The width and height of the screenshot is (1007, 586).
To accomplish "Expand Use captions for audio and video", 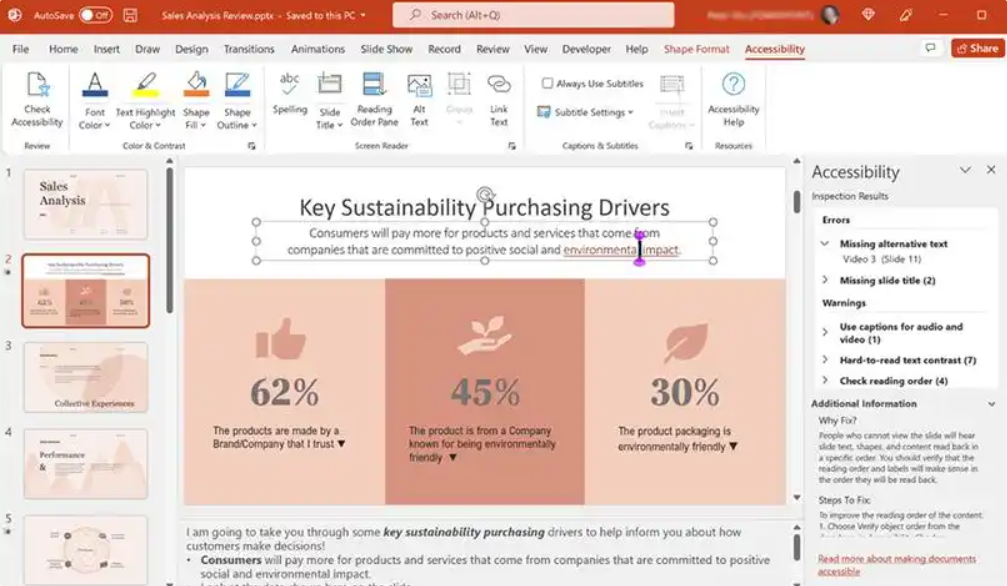I will [x=825, y=332].
